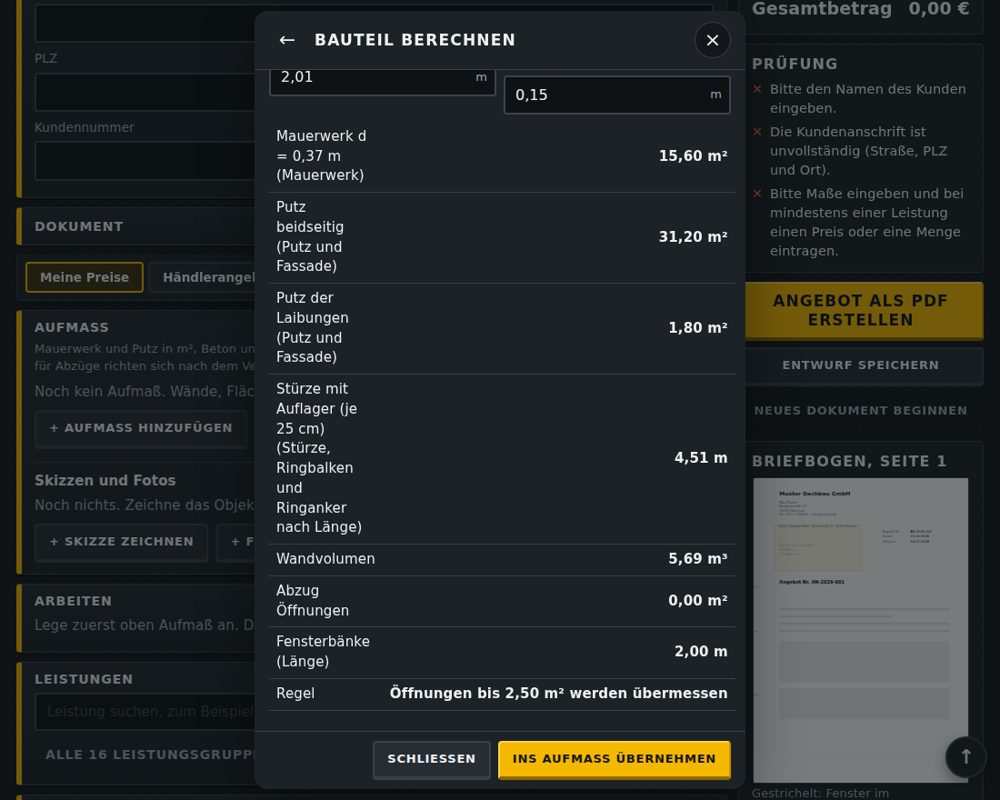This screenshot has width=1000, height=800.
Task: Click the Schliessen button
Action: (x=432, y=759)
